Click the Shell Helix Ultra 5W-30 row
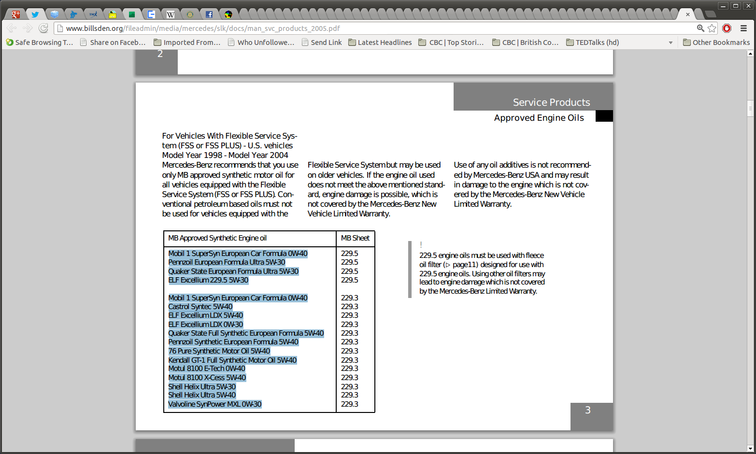Viewport: 756px width, 454px height. [x=202, y=387]
